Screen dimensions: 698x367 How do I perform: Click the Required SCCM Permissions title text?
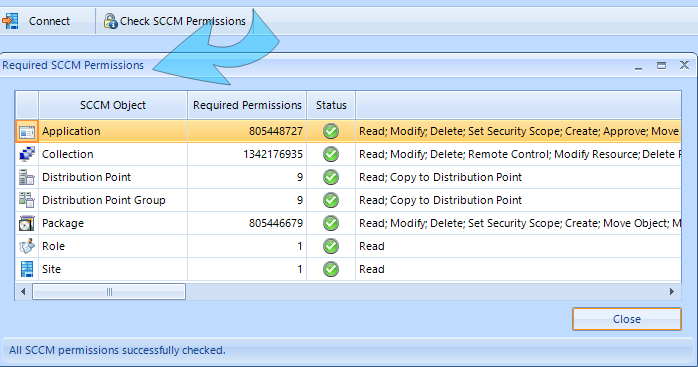click(73, 65)
